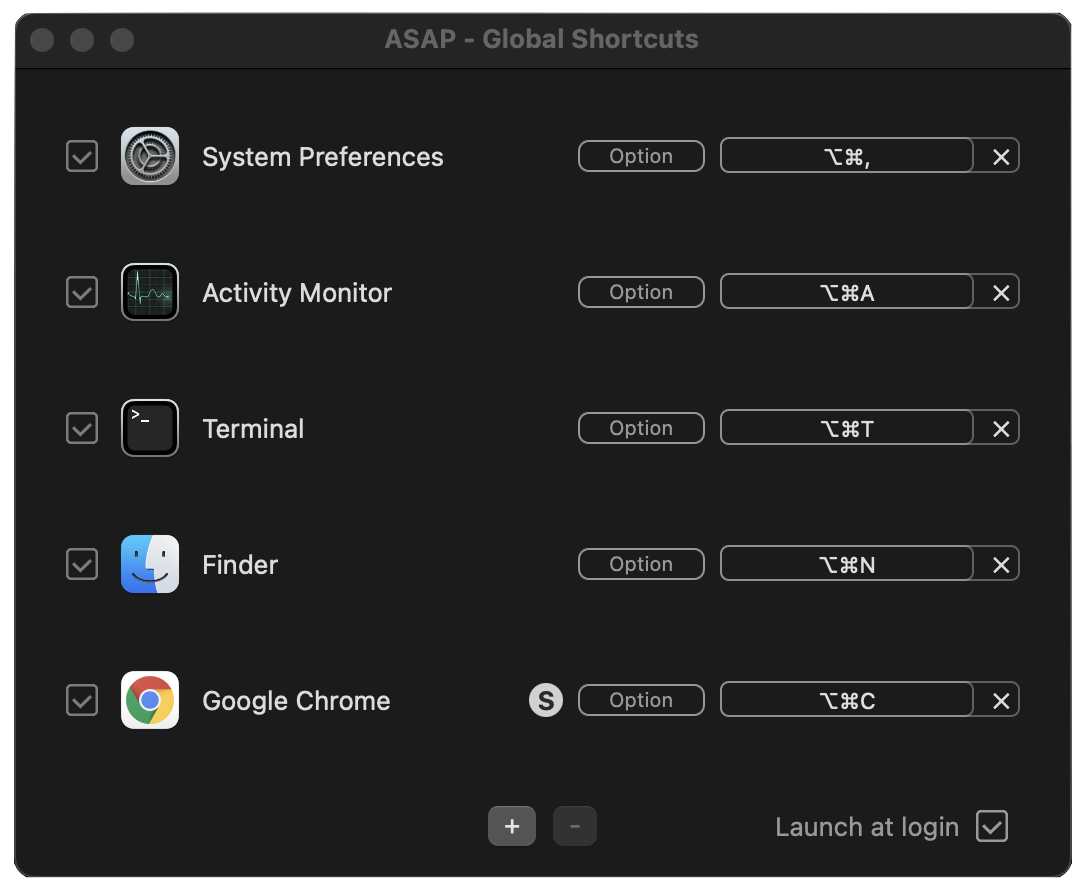Click the ASAP - Global Shortcuts title
This screenshot has height=890, width=1082.
point(541,39)
